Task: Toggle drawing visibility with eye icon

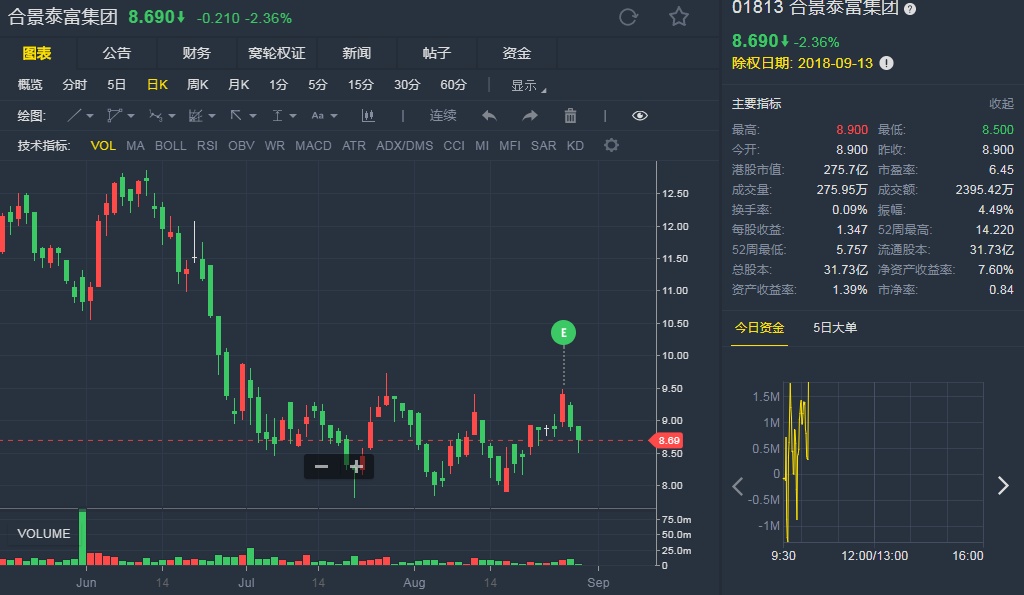Action: [640, 116]
